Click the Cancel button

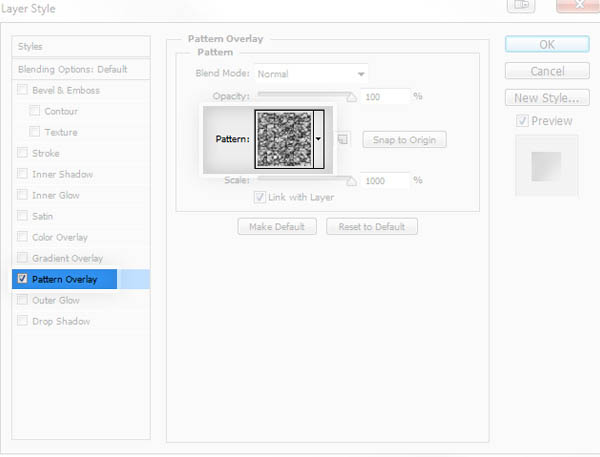[546, 71]
